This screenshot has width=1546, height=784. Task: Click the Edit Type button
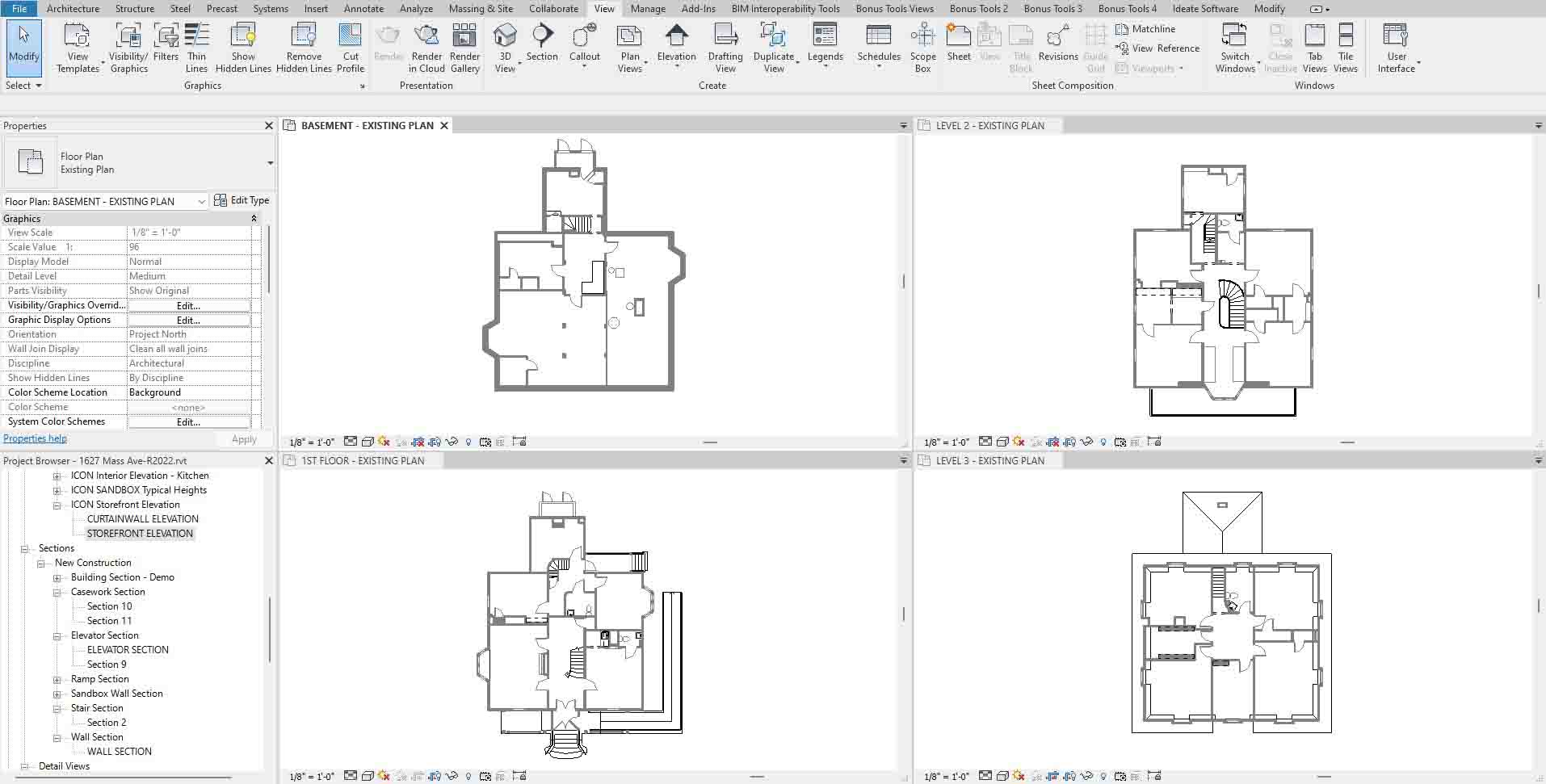[242, 200]
